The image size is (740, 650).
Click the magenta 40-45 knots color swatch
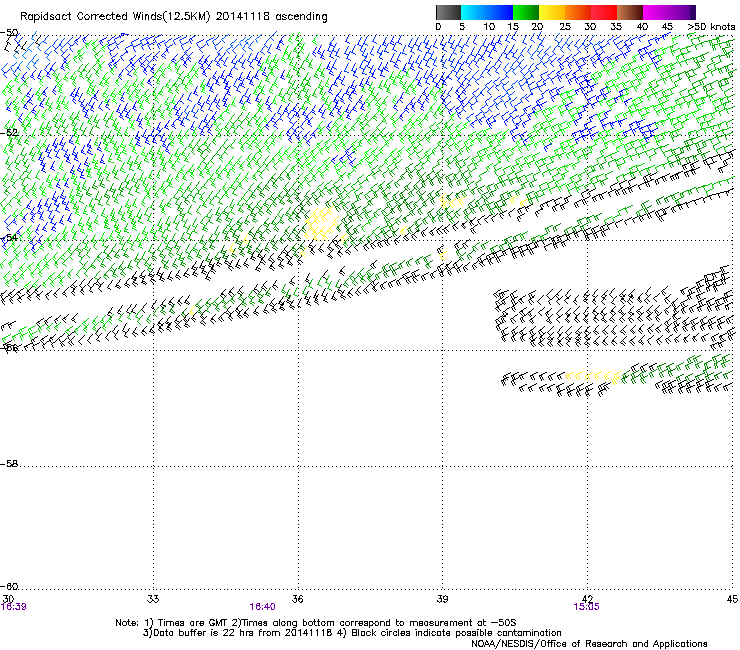click(x=656, y=12)
